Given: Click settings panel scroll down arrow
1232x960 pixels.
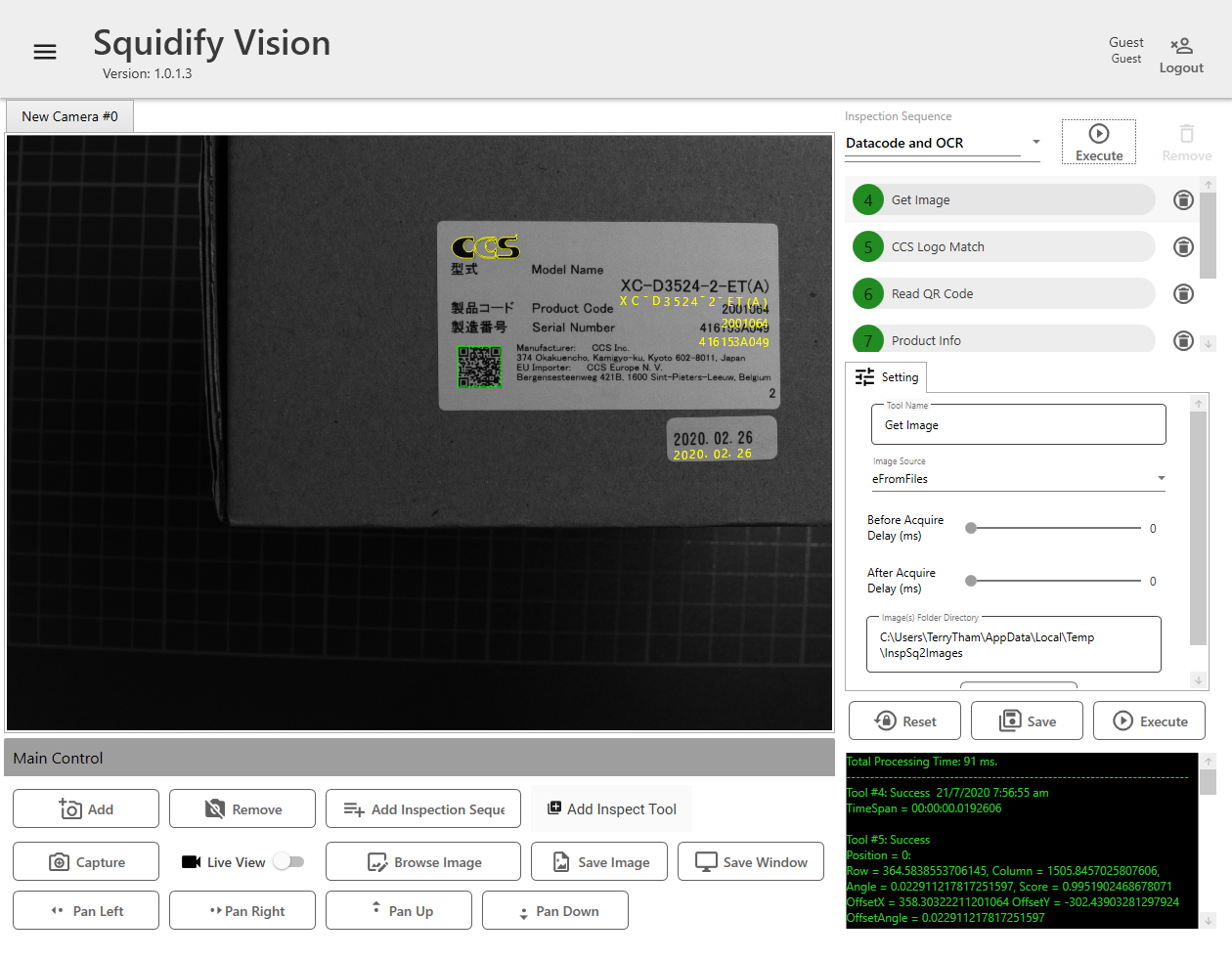Looking at the screenshot, I should [1199, 680].
